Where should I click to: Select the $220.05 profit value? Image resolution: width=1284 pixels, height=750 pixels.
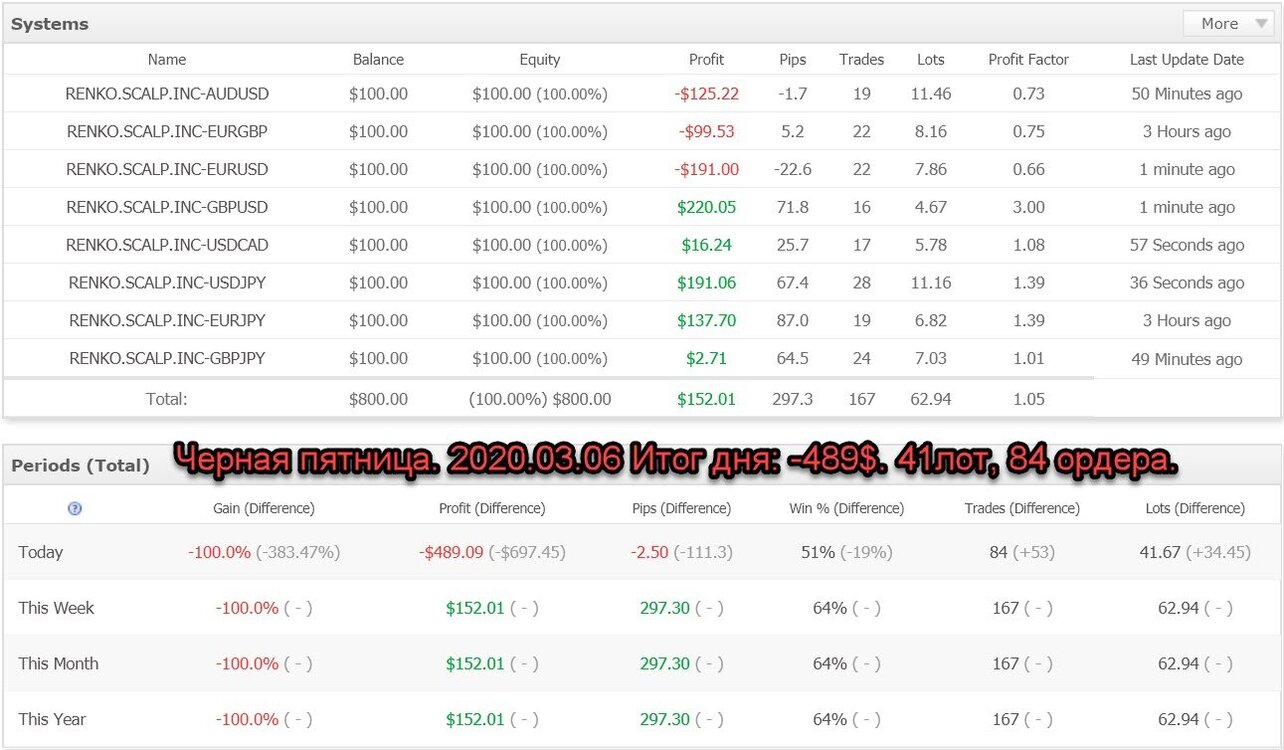point(706,207)
